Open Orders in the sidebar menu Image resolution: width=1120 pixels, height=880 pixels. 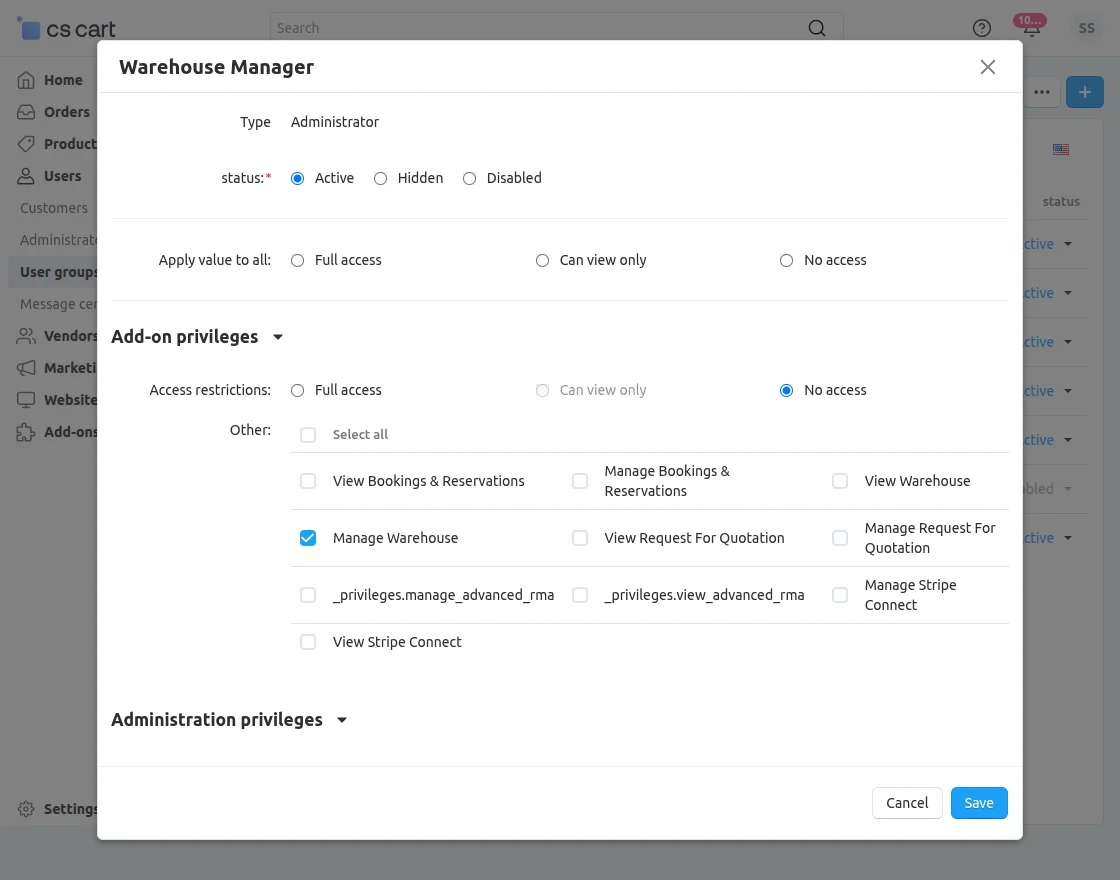pyautogui.click(x=66, y=112)
